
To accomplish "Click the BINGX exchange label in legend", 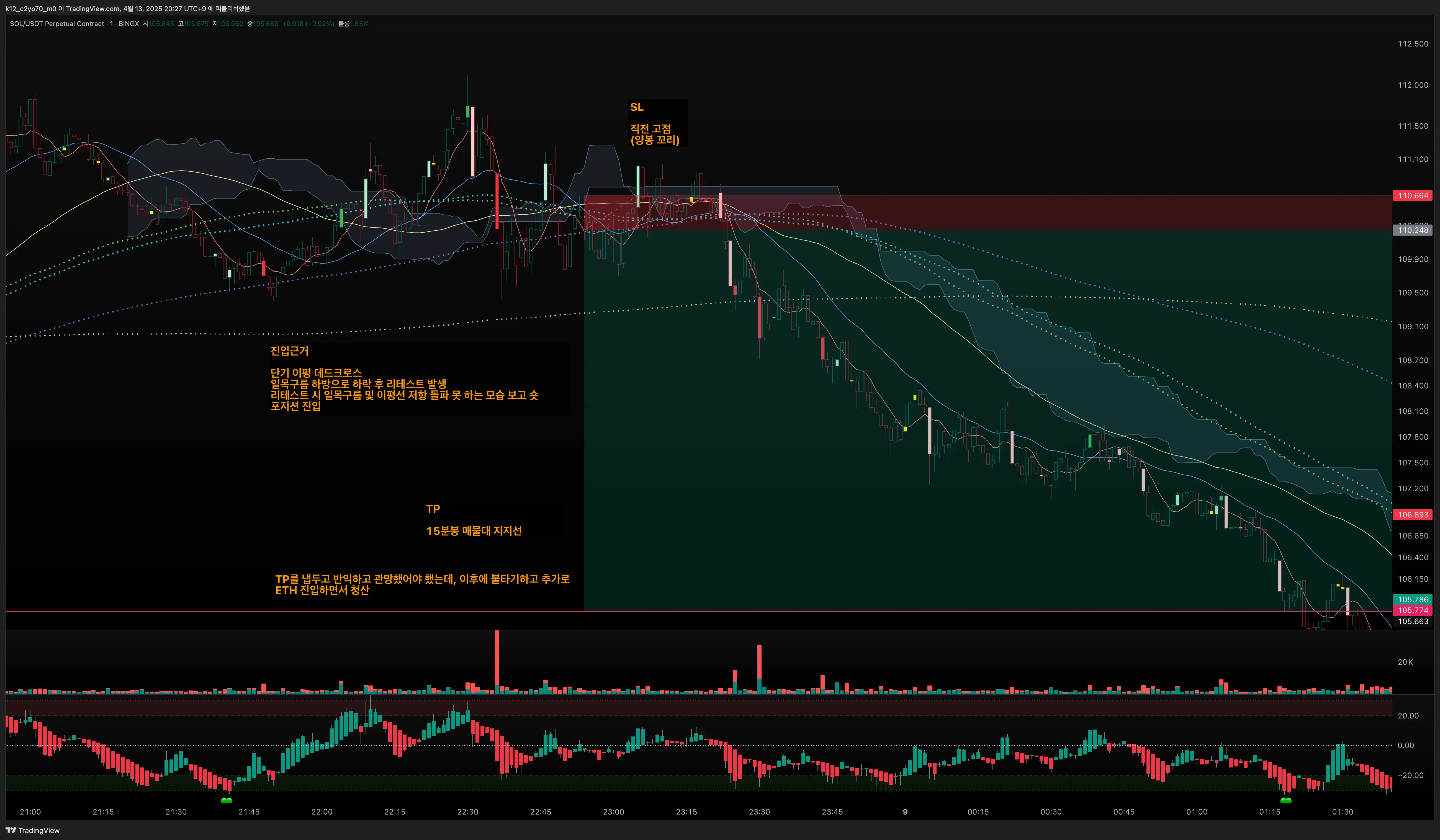I will pyautogui.click(x=128, y=24).
